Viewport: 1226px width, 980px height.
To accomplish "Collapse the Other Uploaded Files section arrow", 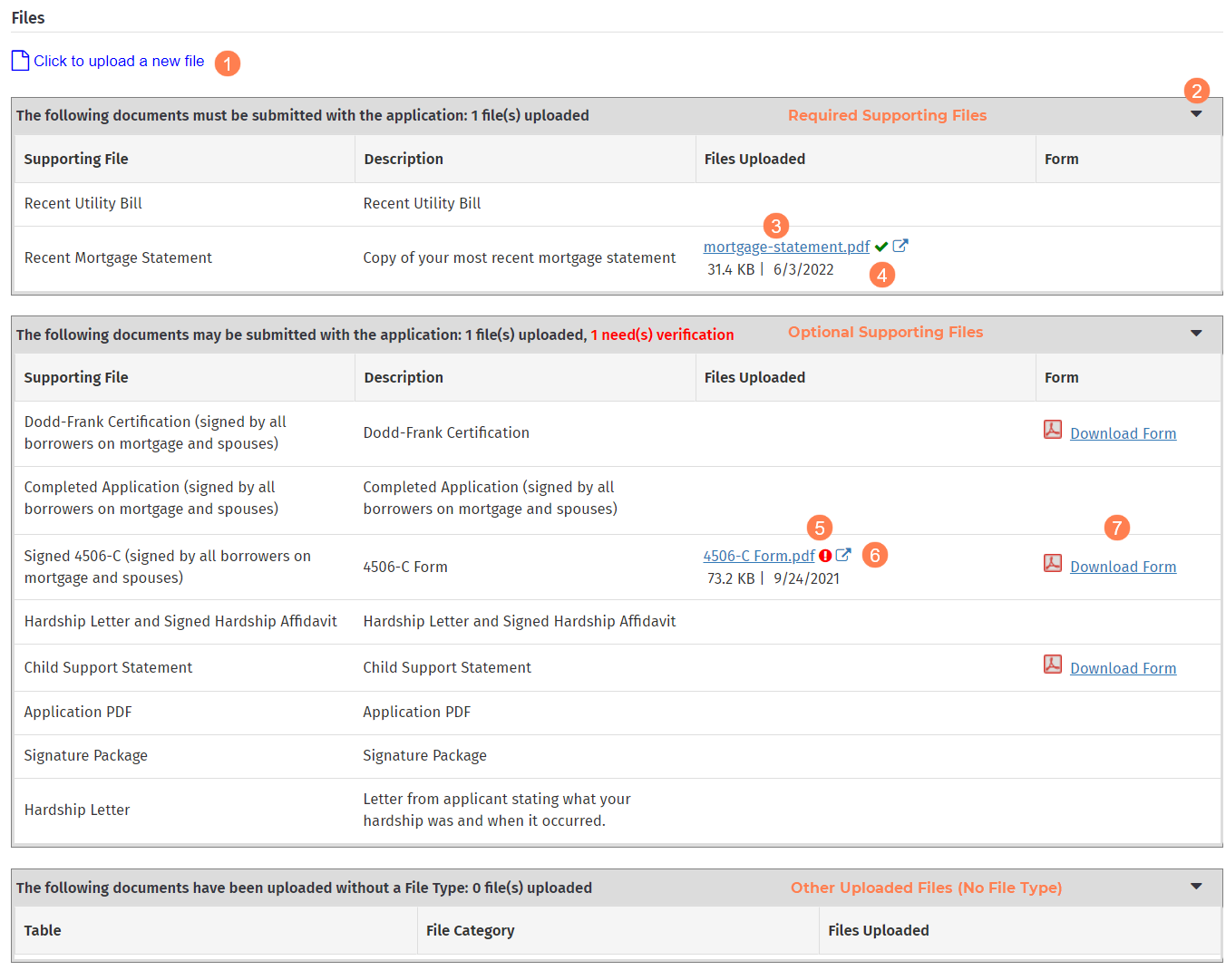I will coord(1196,887).
